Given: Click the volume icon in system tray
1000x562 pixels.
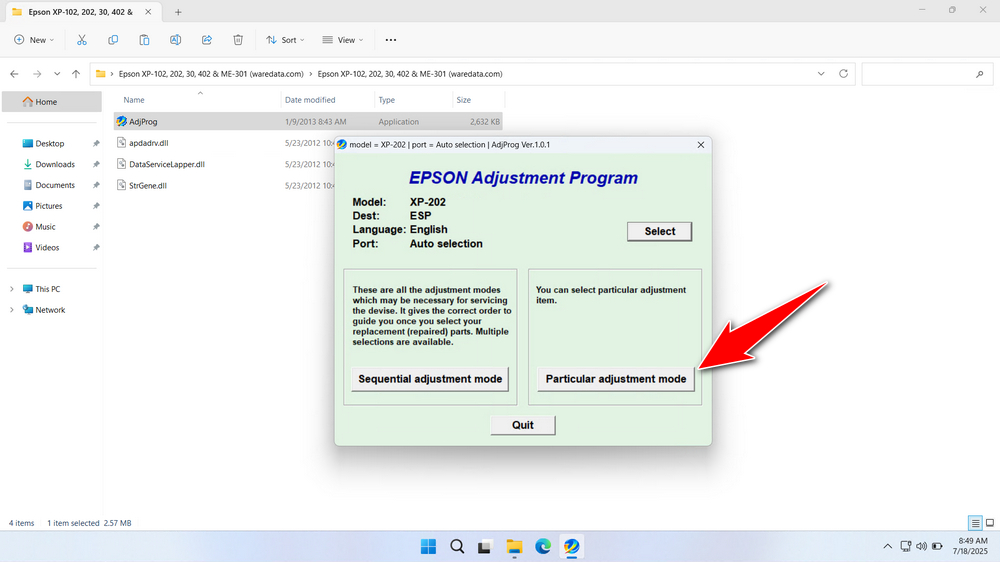Looking at the screenshot, I should click(x=922, y=547).
